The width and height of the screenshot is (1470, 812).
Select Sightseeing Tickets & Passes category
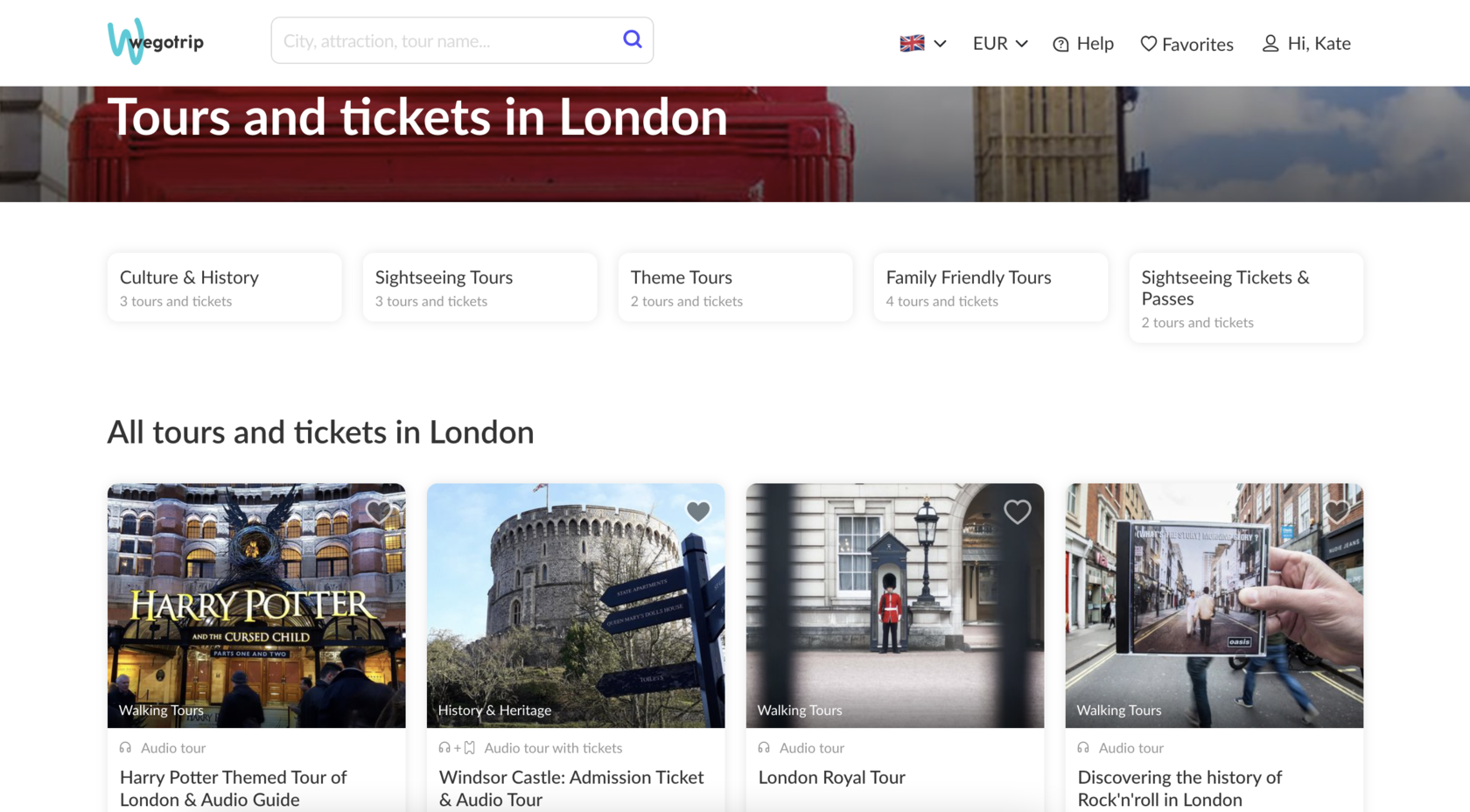pyautogui.click(x=1247, y=297)
